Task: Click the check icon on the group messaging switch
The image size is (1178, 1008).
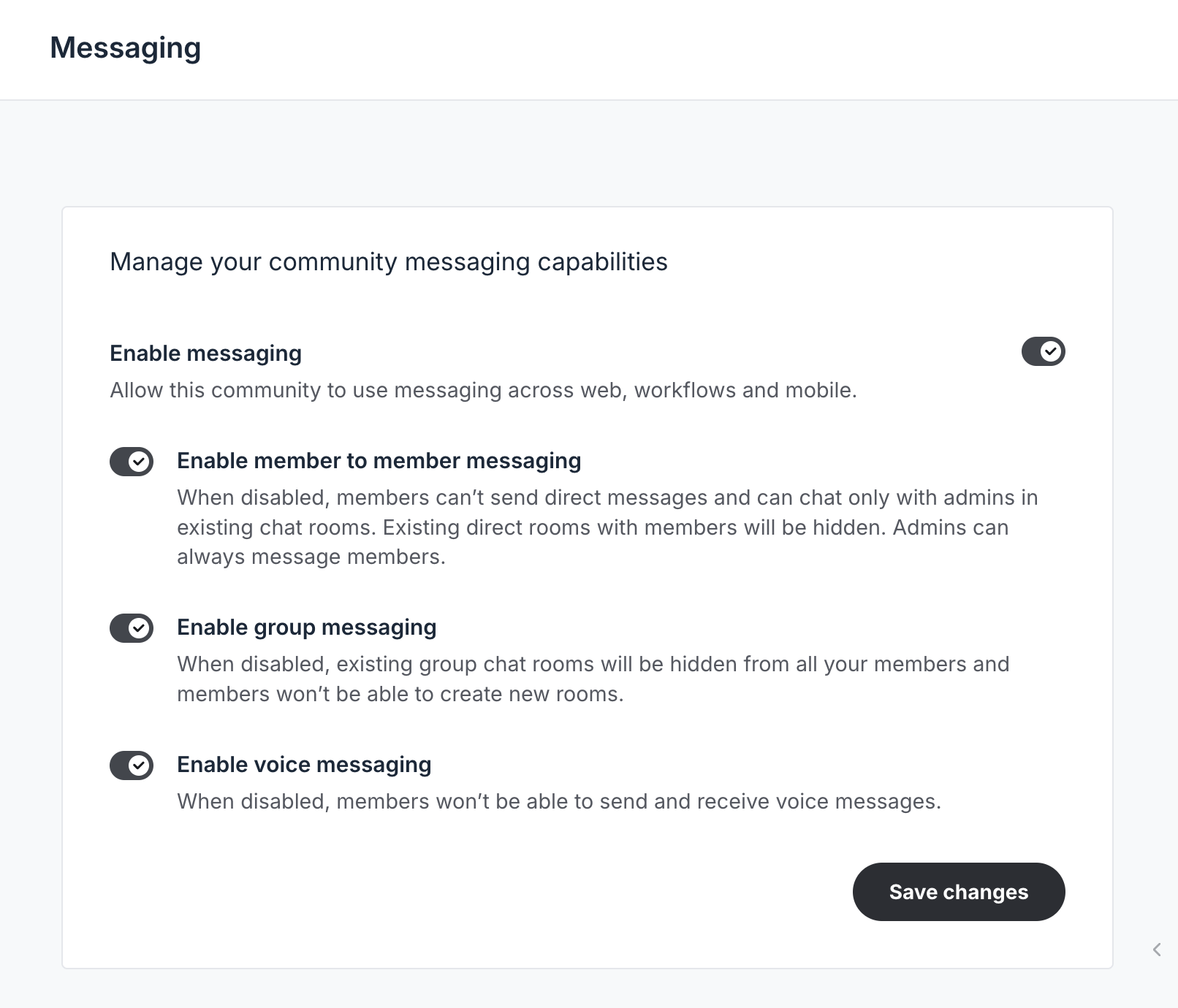Action: (139, 627)
